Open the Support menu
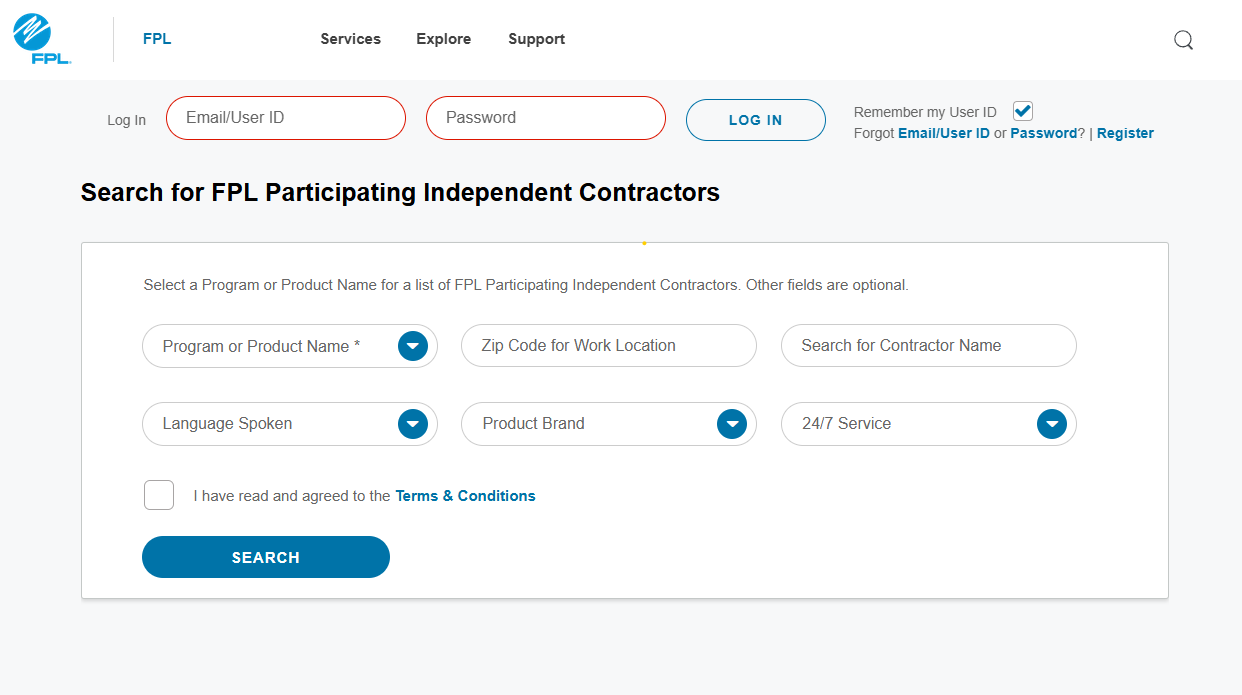This screenshot has height=695, width=1242. [536, 39]
